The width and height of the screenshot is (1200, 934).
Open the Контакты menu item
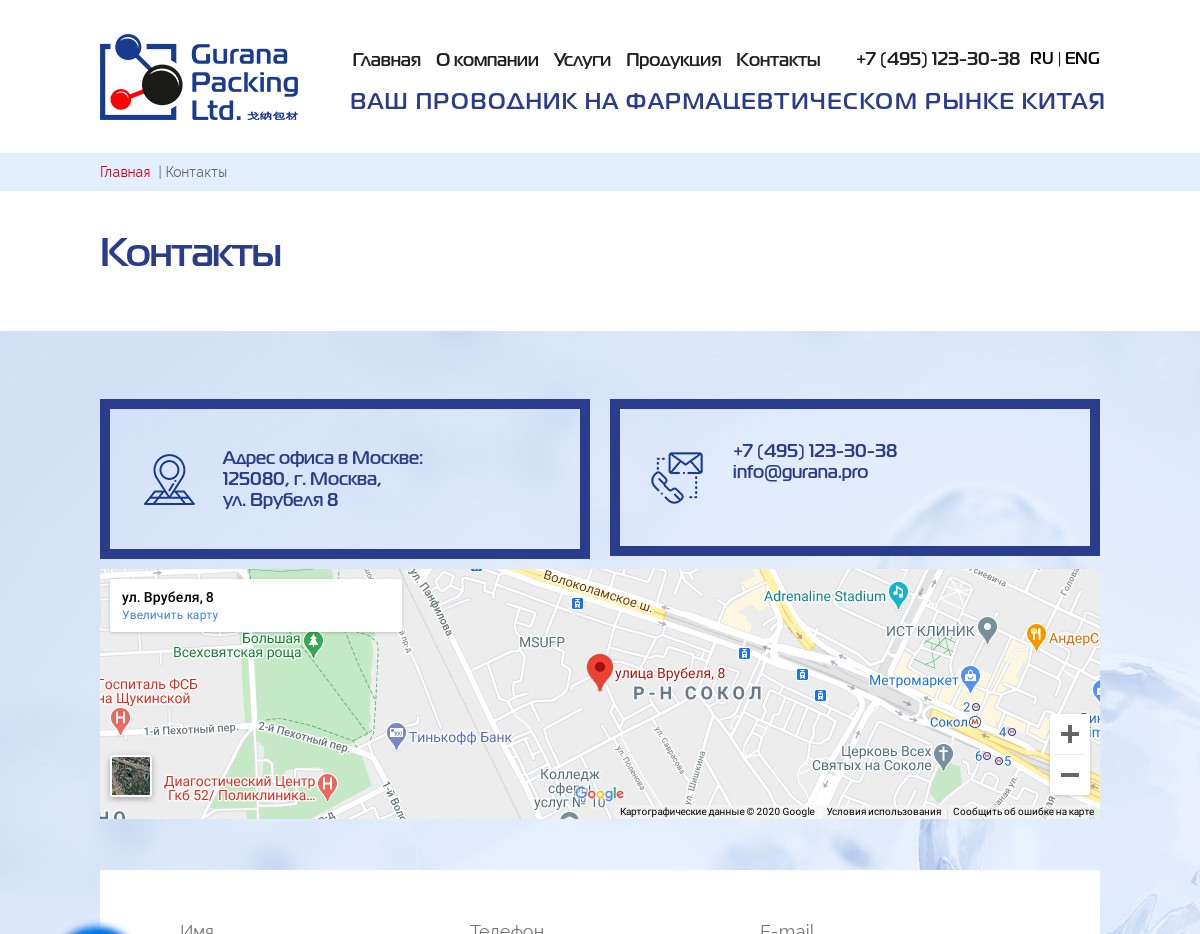pos(778,60)
